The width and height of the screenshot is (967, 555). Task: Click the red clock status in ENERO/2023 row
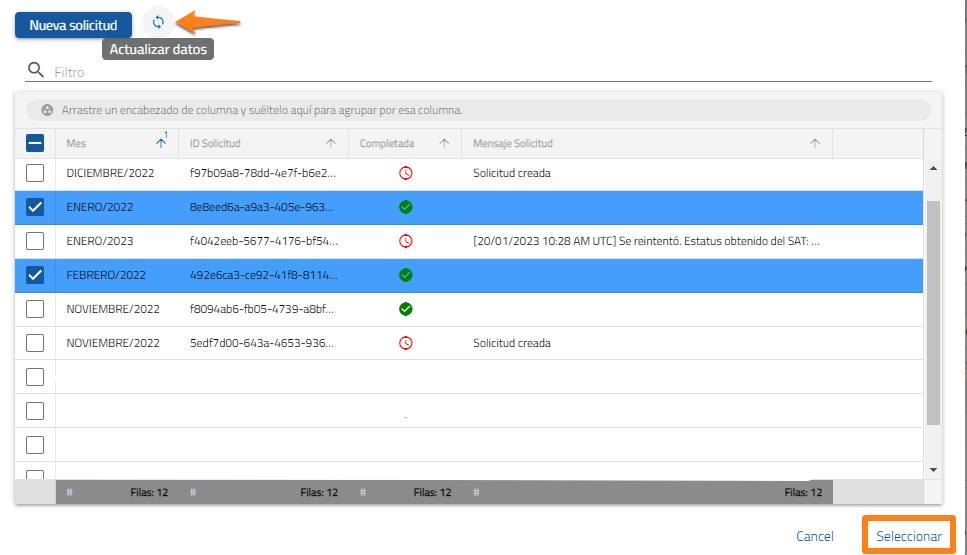click(405, 241)
